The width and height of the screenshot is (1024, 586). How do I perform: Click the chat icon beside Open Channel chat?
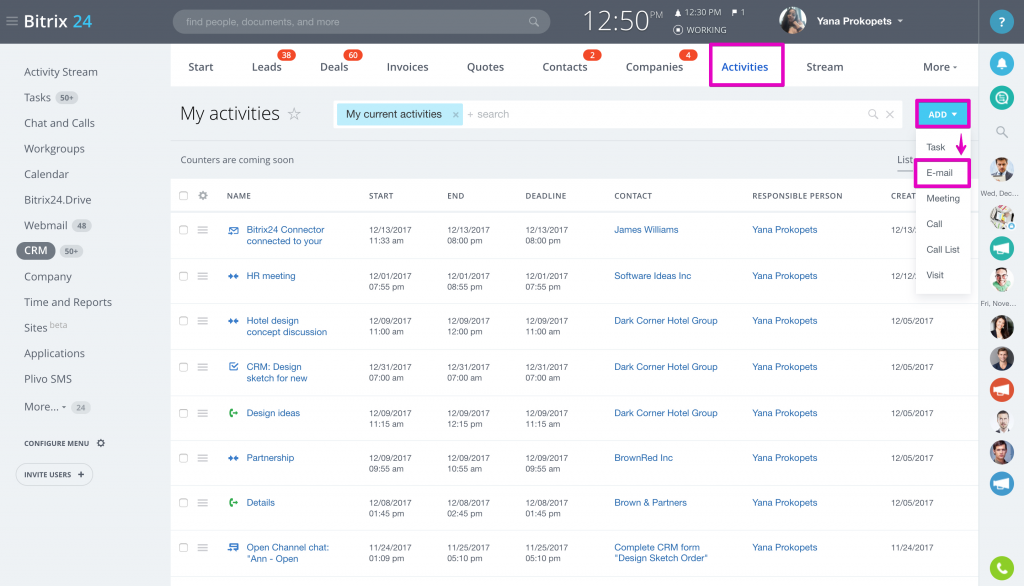(233, 547)
